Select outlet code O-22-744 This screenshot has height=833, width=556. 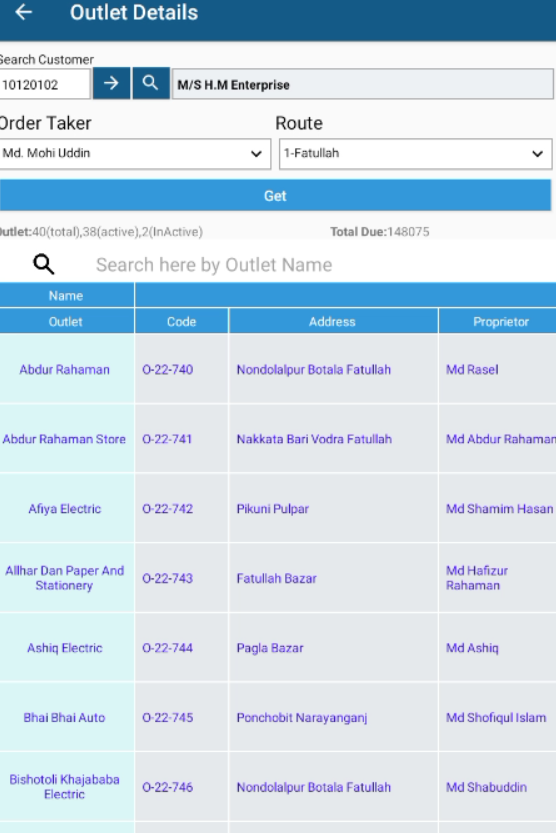click(167, 648)
